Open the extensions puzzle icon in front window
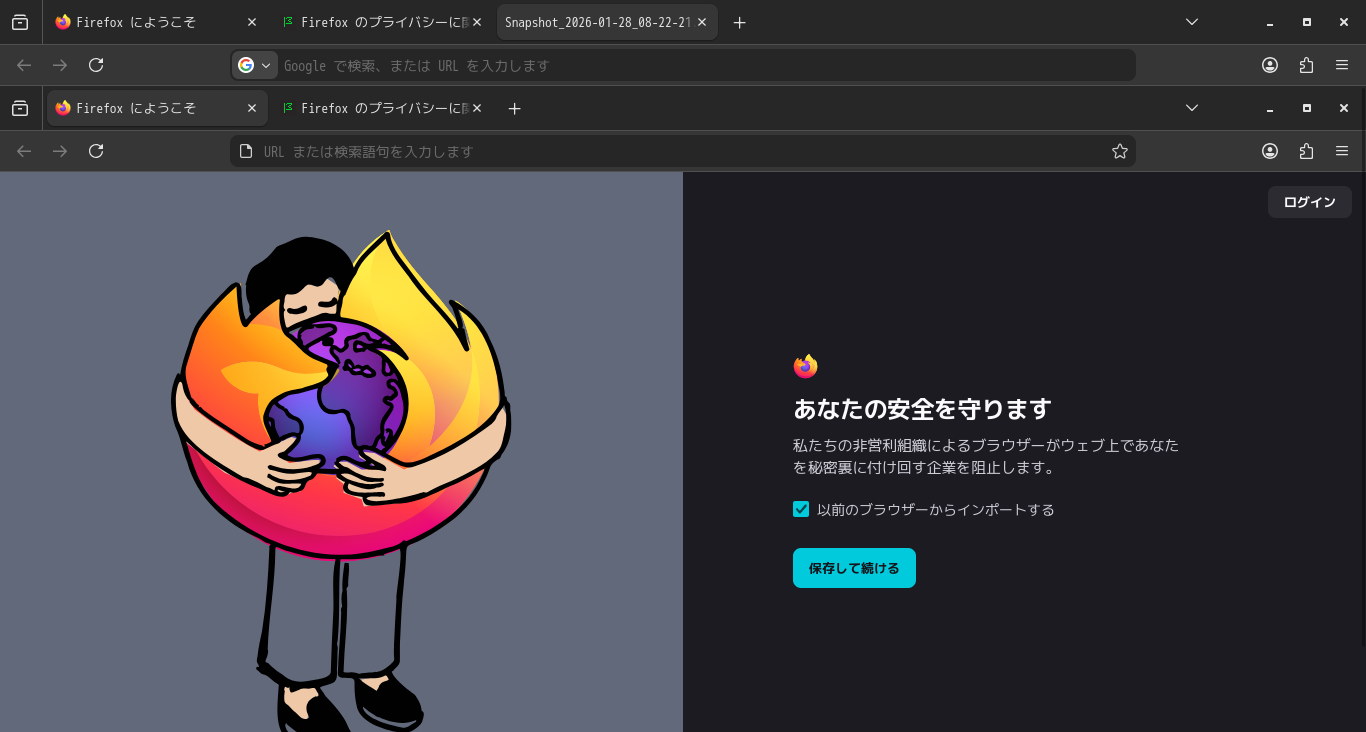Viewport: 1366px width, 732px height. coord(1306,151)
